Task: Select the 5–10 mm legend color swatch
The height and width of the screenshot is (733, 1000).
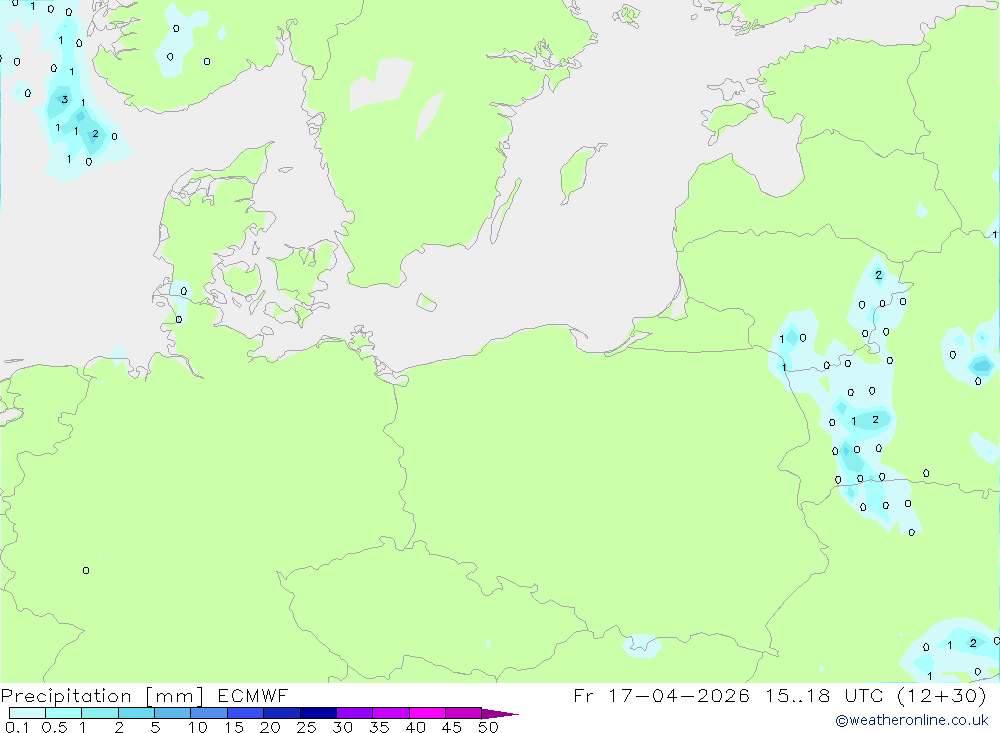Action: pyautogui.click(x=173, y=713)
